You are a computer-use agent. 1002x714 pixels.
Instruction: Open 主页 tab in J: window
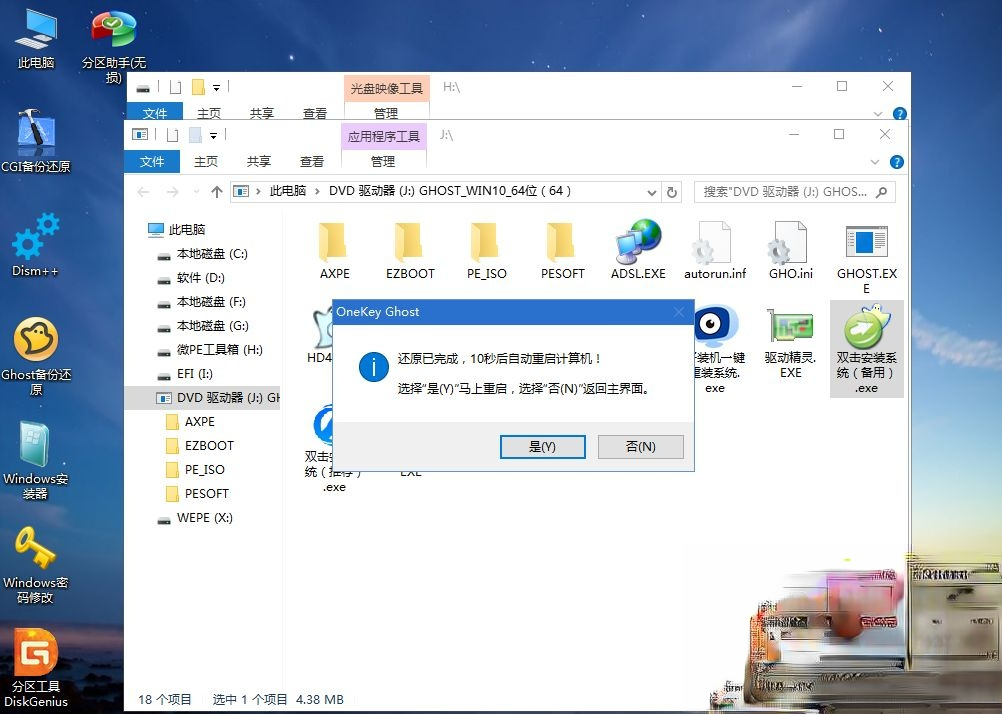click(206, 162)
